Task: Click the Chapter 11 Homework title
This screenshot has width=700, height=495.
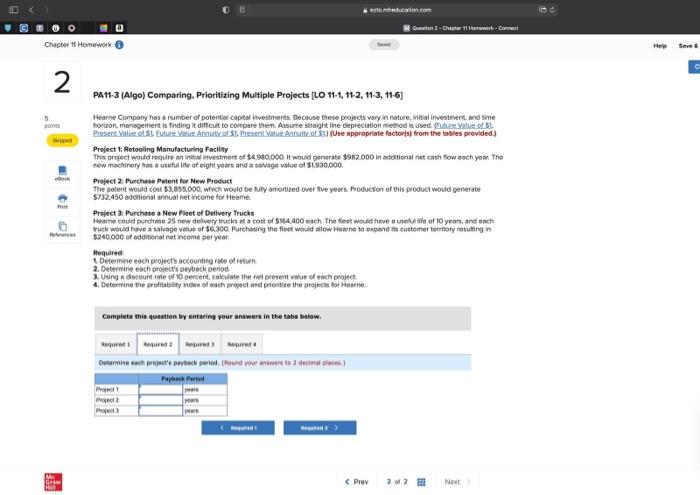Action: (78, 45)
